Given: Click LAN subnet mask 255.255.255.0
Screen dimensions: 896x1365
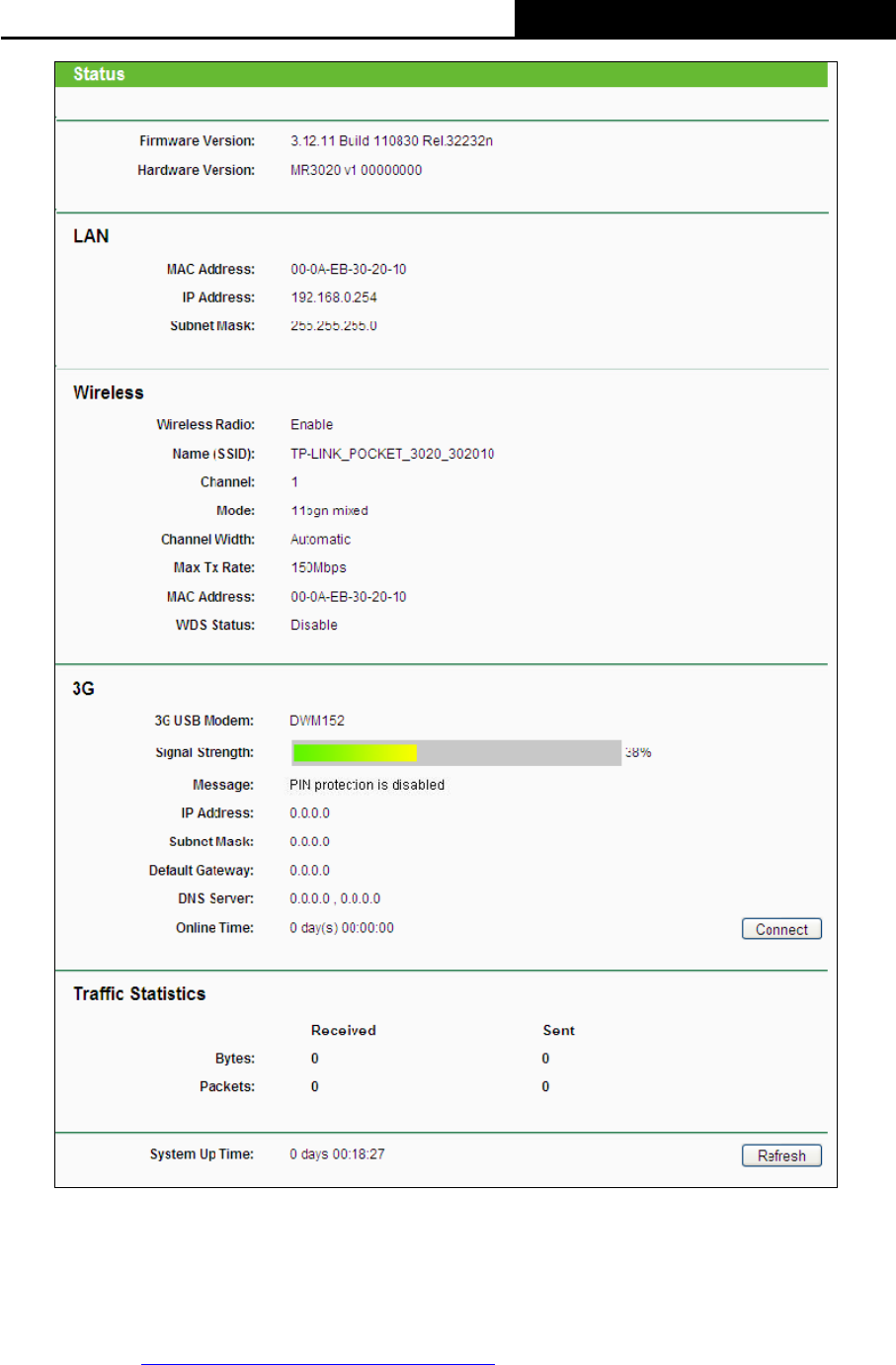Looking at the screenshot, I should [333, 326].
